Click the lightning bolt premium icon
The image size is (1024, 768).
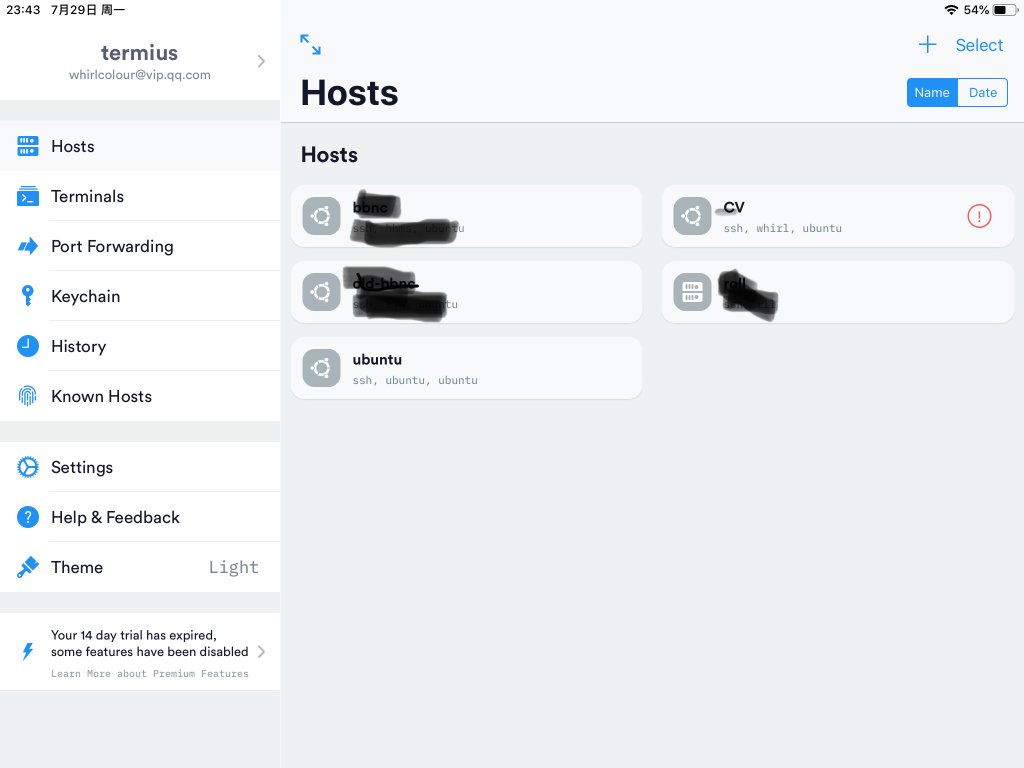point(27,651)
